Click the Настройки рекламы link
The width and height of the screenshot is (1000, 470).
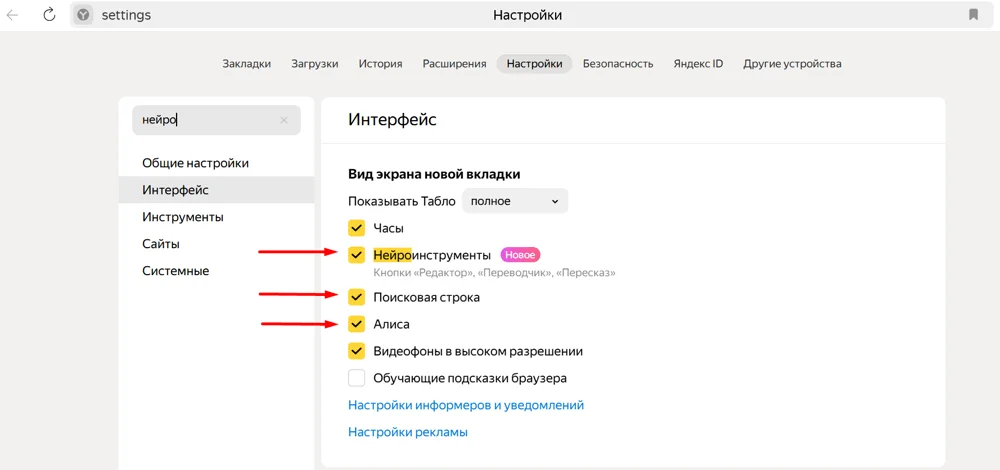(x=408, y=432)
